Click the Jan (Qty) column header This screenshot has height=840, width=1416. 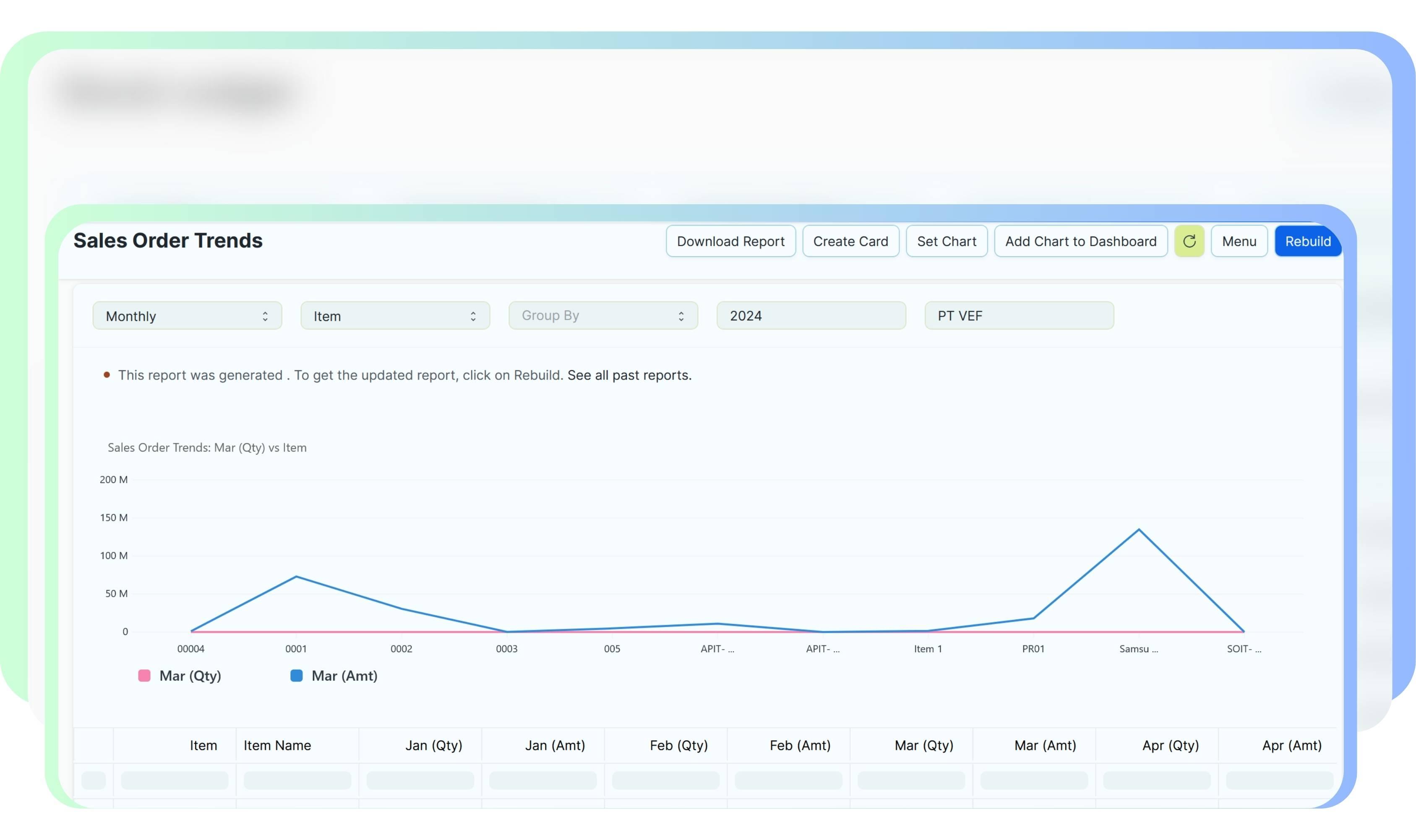[x=434, y=746]
